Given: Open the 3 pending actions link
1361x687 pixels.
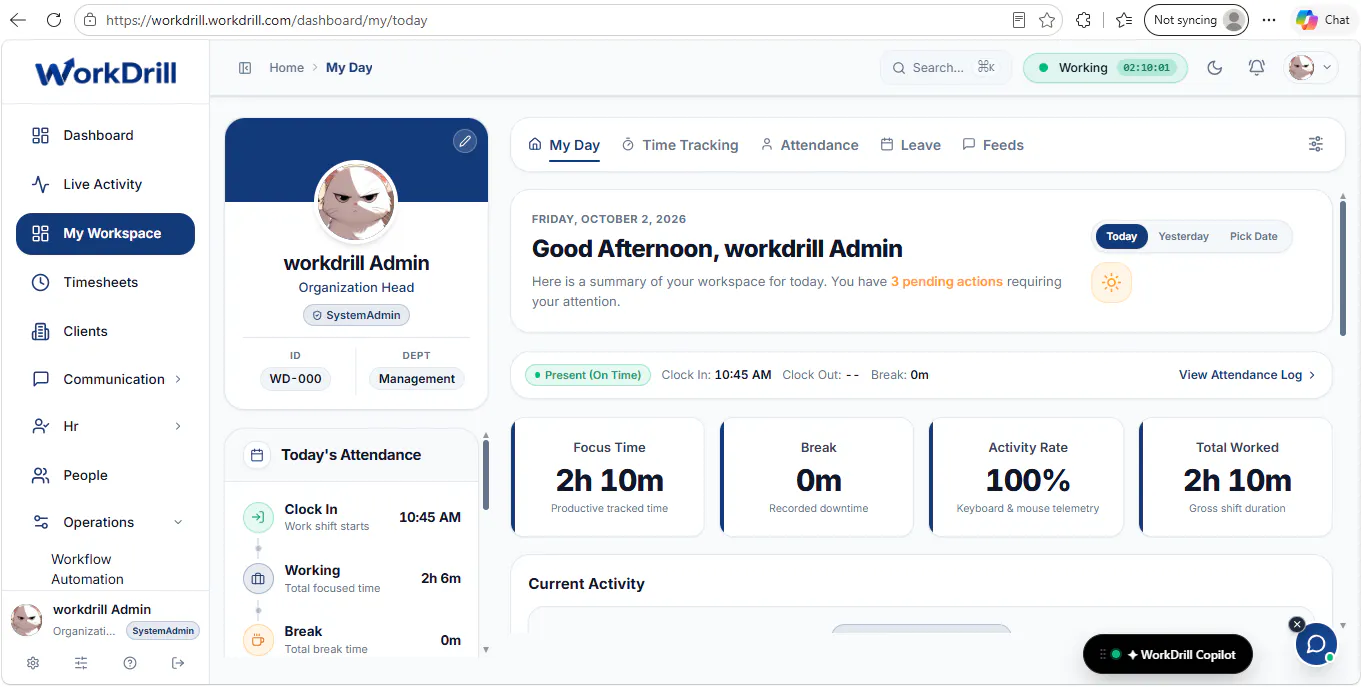Looking at the screenshot, I should pos(946,282).
